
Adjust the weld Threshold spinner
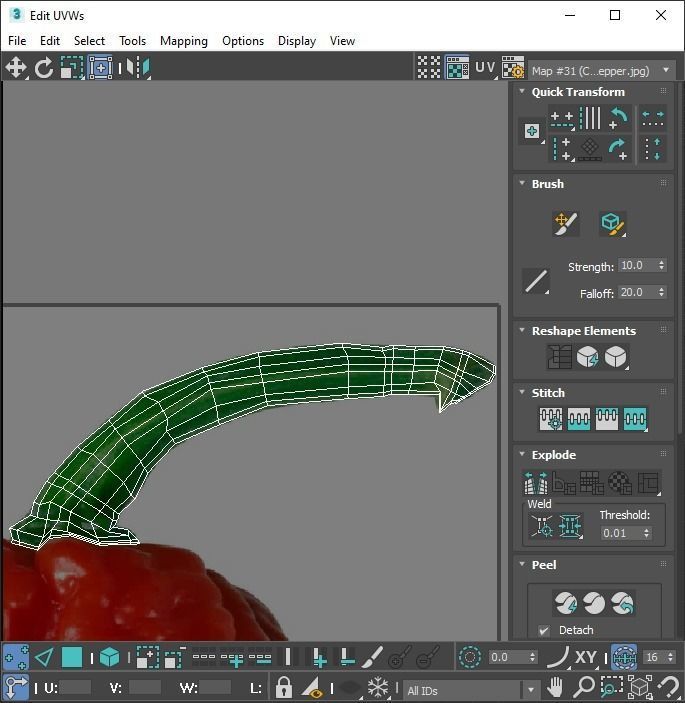[646, 533]
